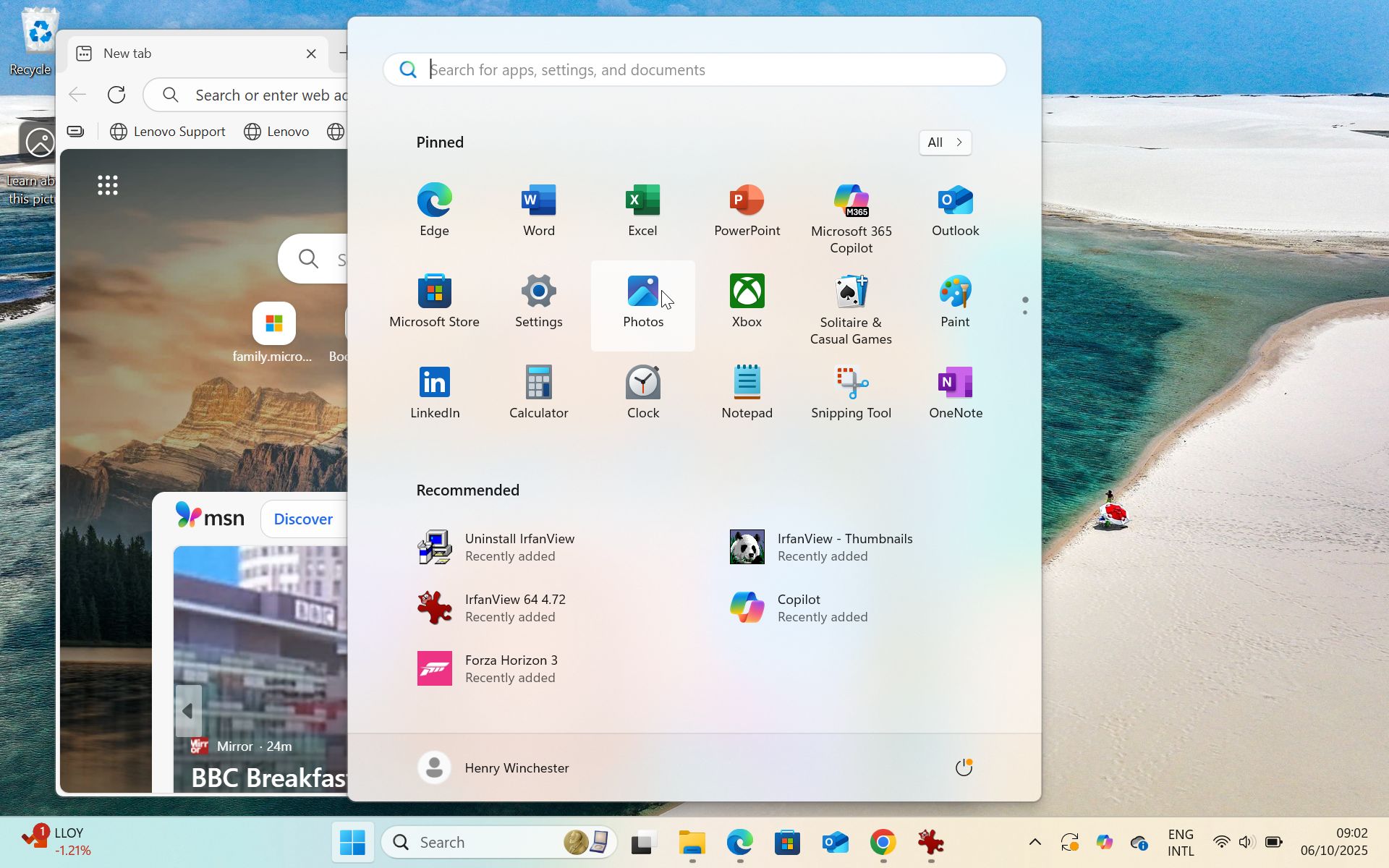Start Solitaire & Casual Games
This screenshot has width=1389, height=868.
pyautogui.click(x=851, y=310)
